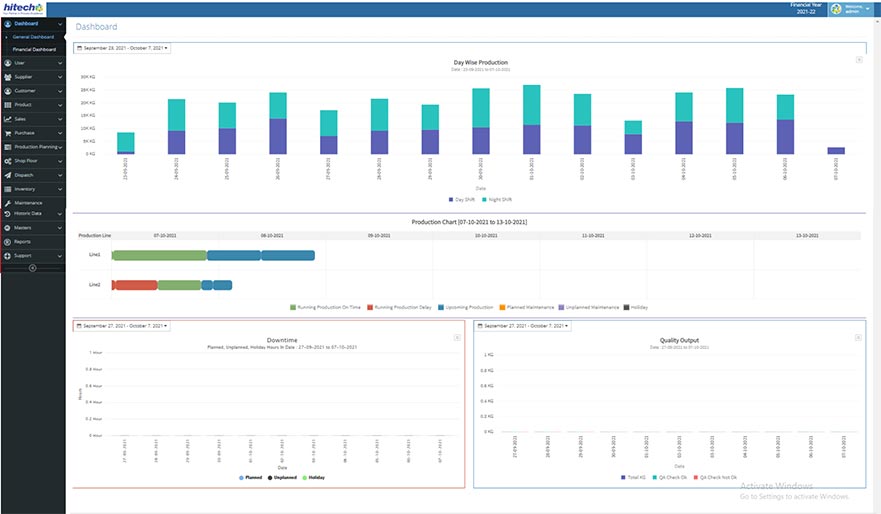Click the Support lifebuoy icon
The height and width of the screenshot is (514, 881).
(x=8, y=256)
